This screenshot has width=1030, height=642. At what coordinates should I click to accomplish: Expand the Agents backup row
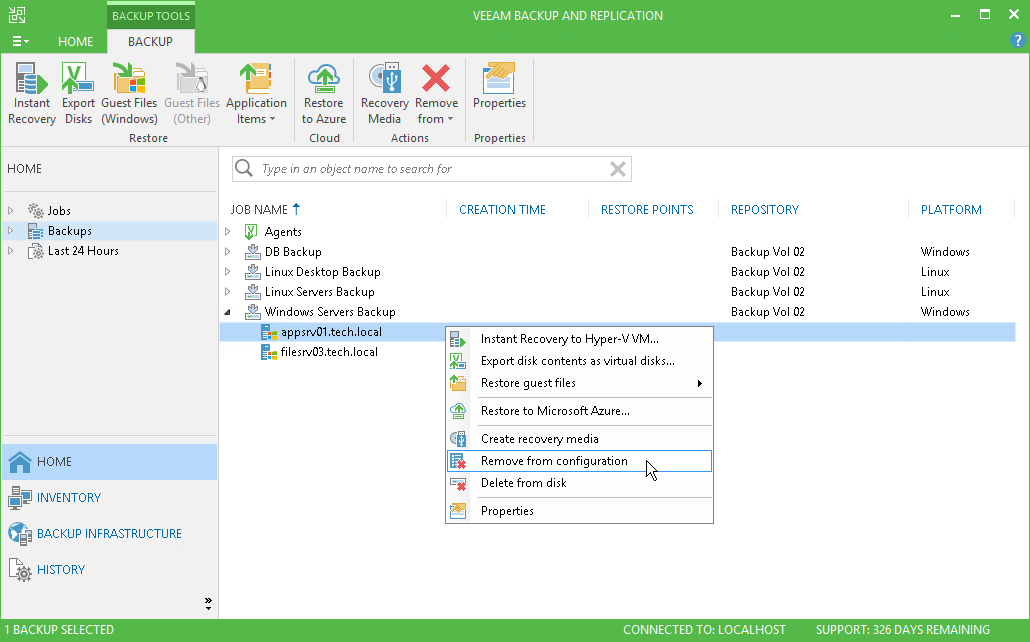click(228, 231)
